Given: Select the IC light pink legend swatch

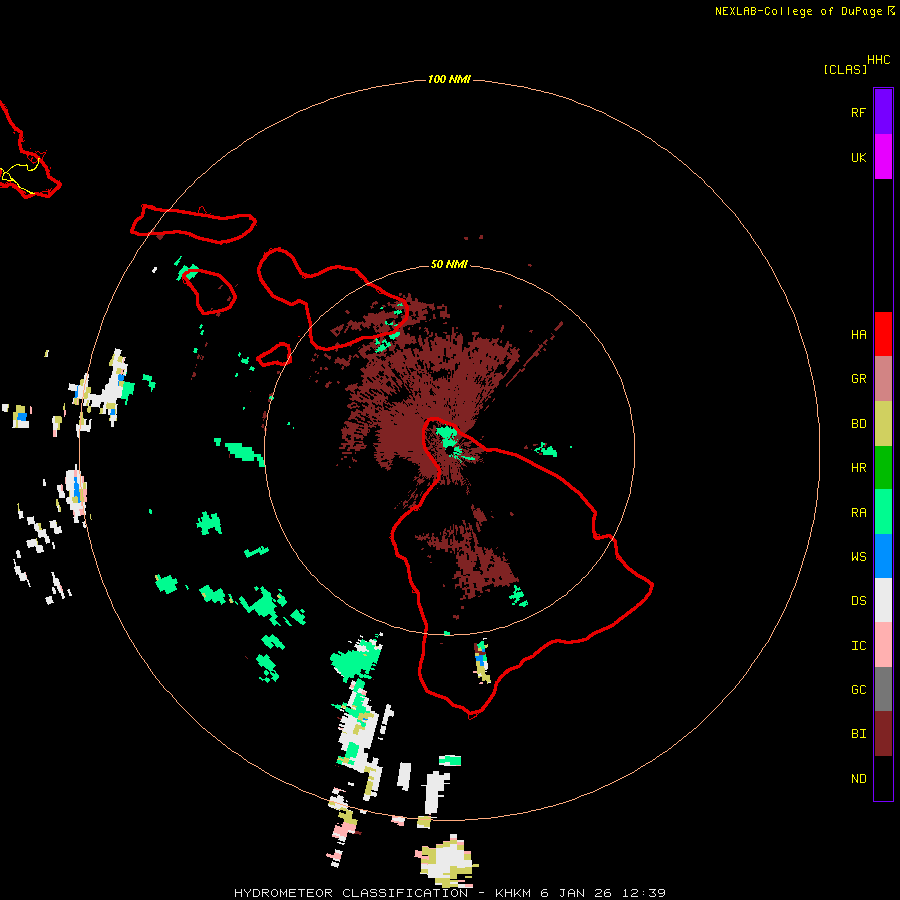Looking at the screenshot, I should (883, 645).
